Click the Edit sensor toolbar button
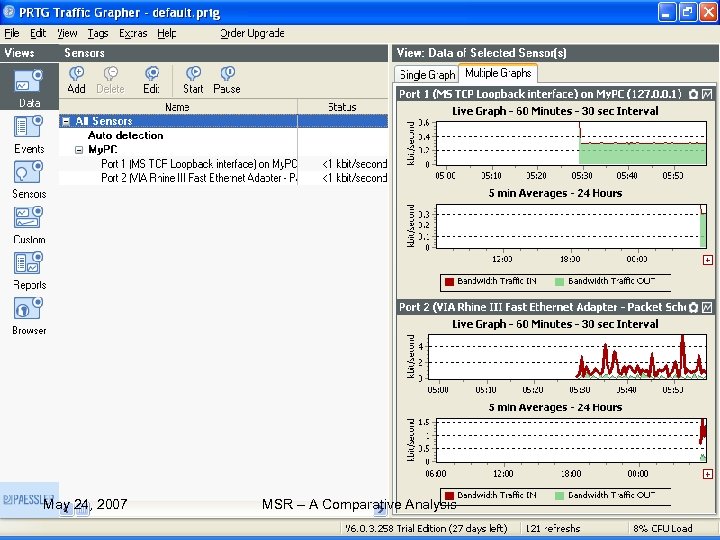Screen dimensions: 720x540 pyautogui.click(x=152, y=80)
